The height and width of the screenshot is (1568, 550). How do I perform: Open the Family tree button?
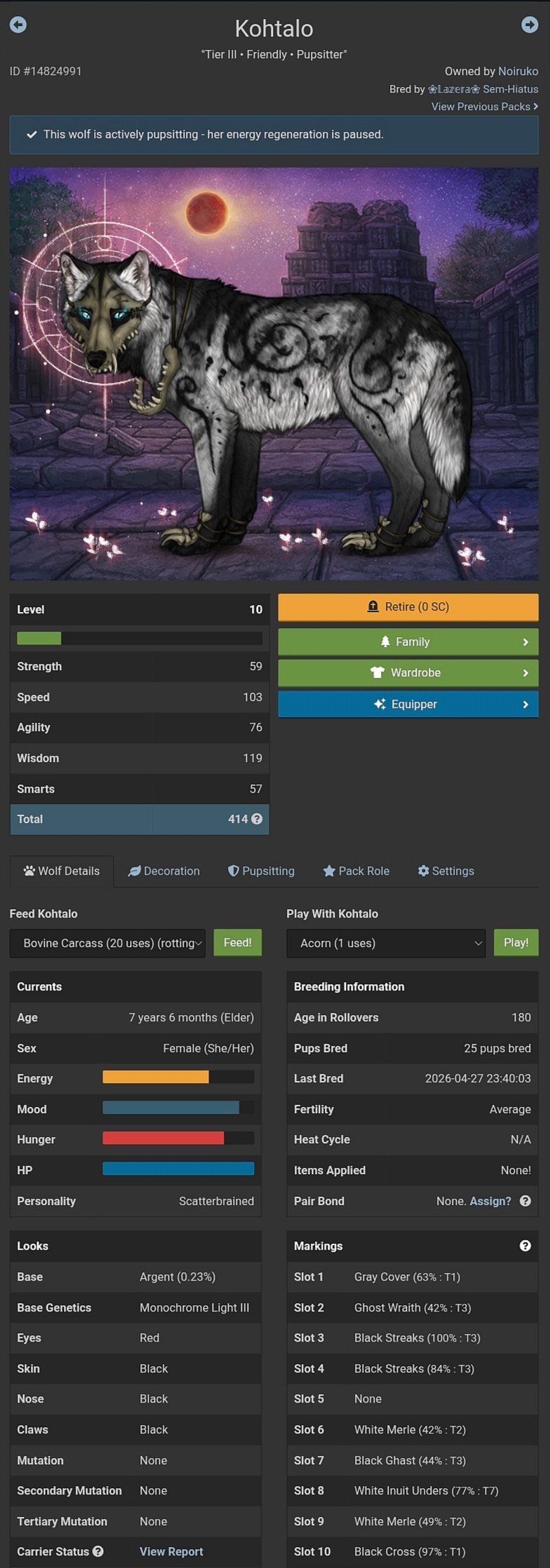tap(408, 641)
